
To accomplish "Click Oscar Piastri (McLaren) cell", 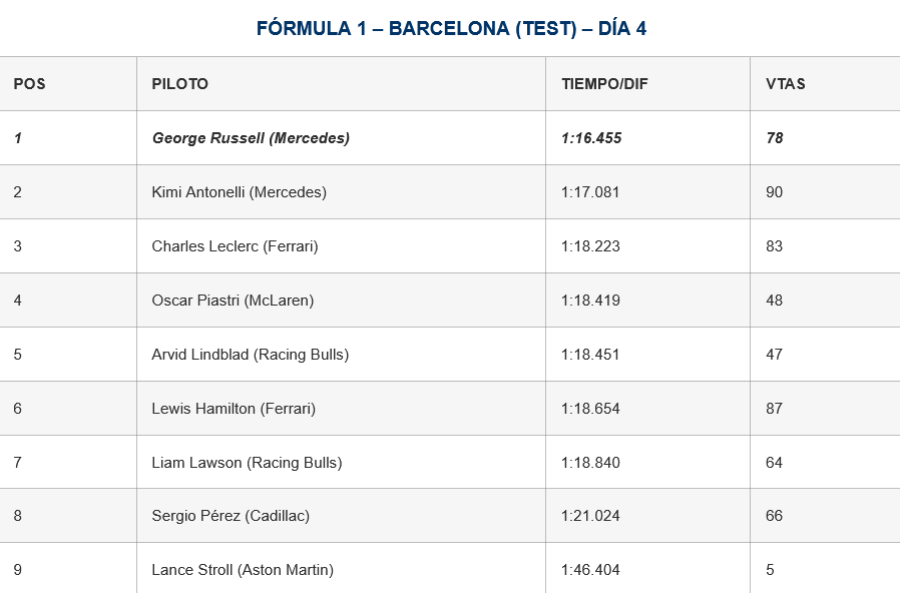I will click(x=233, y=300).
